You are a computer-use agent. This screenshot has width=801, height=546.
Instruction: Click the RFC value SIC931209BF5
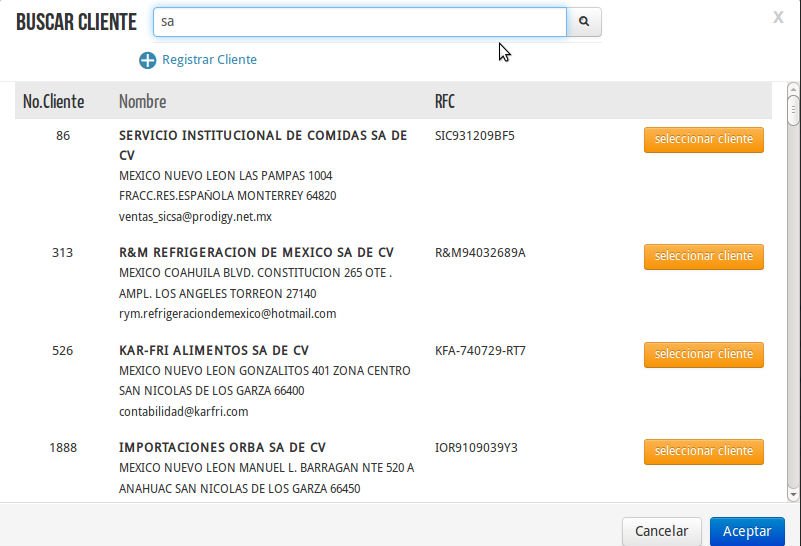[475, 135]
